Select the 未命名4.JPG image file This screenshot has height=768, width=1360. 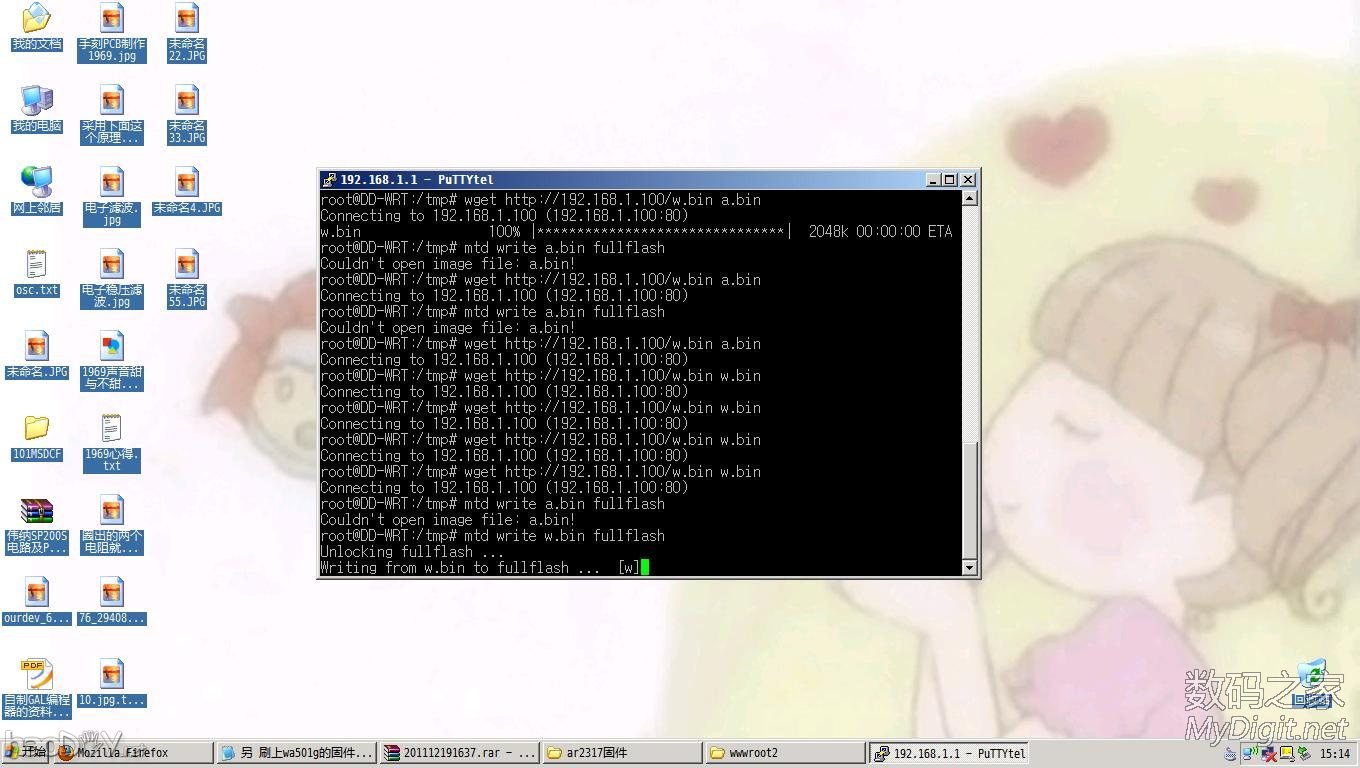point(186,182)
